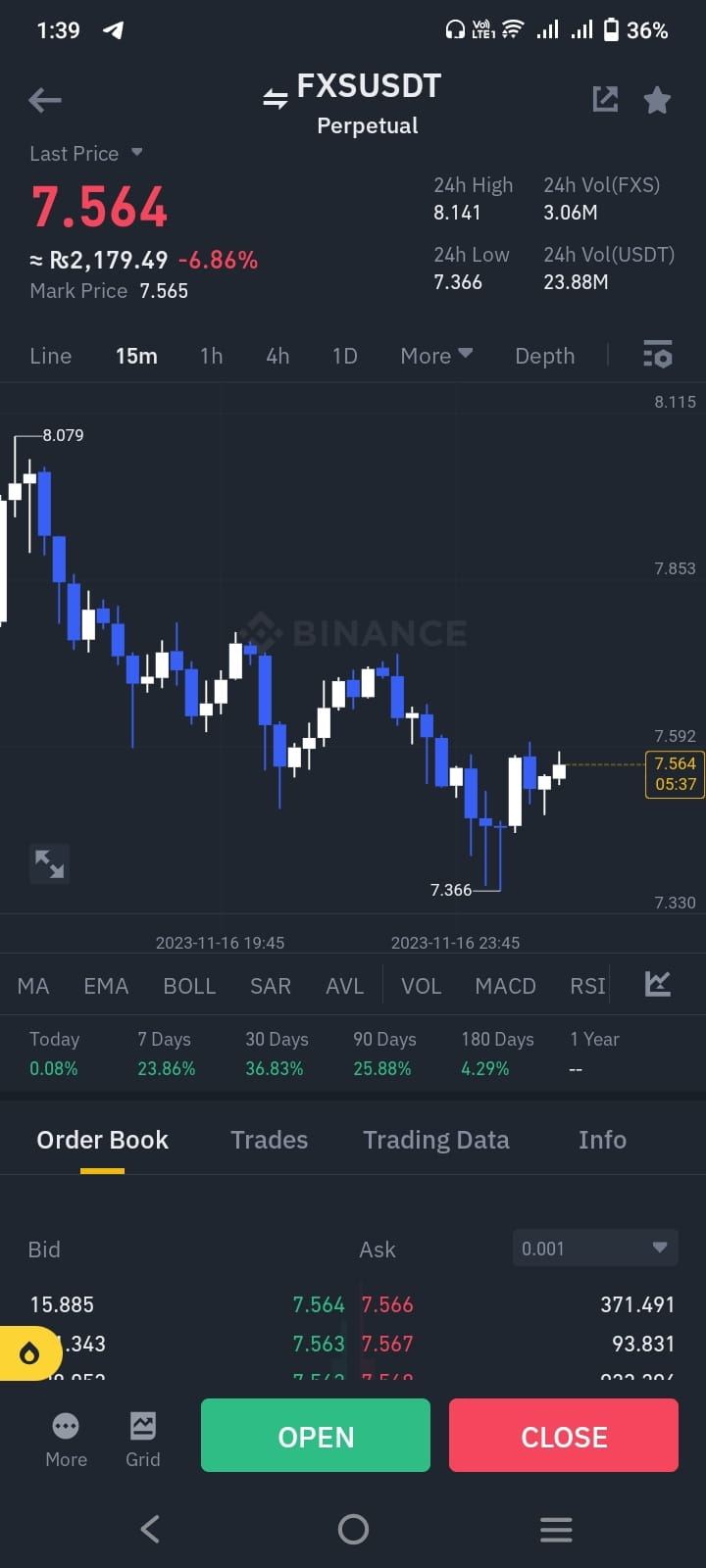The image size is (706, 1568).
Task: Open the Last Price dropdown
Action: click(x=86, y=153)
